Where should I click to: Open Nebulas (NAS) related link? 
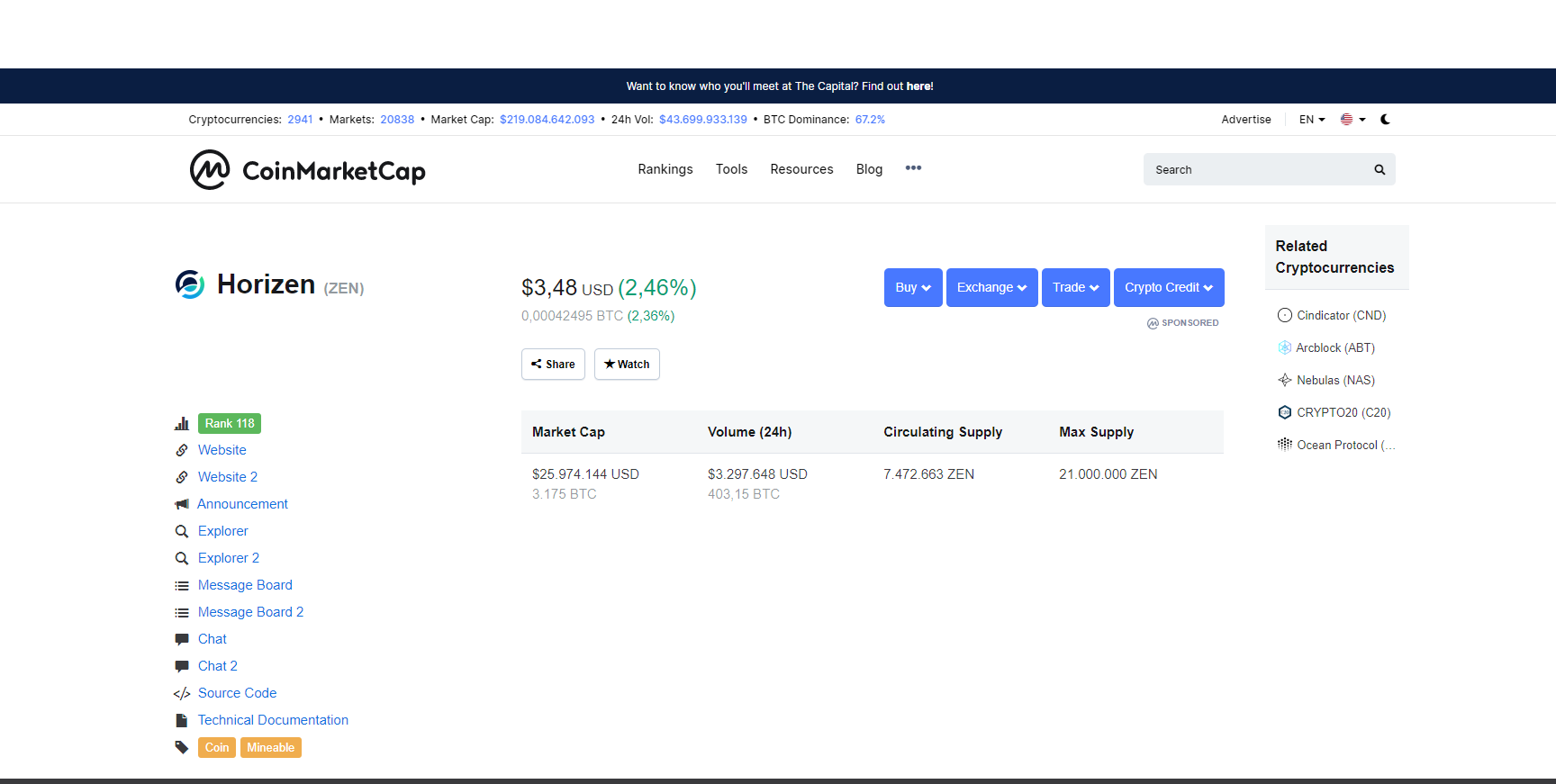pos(1335,380)
